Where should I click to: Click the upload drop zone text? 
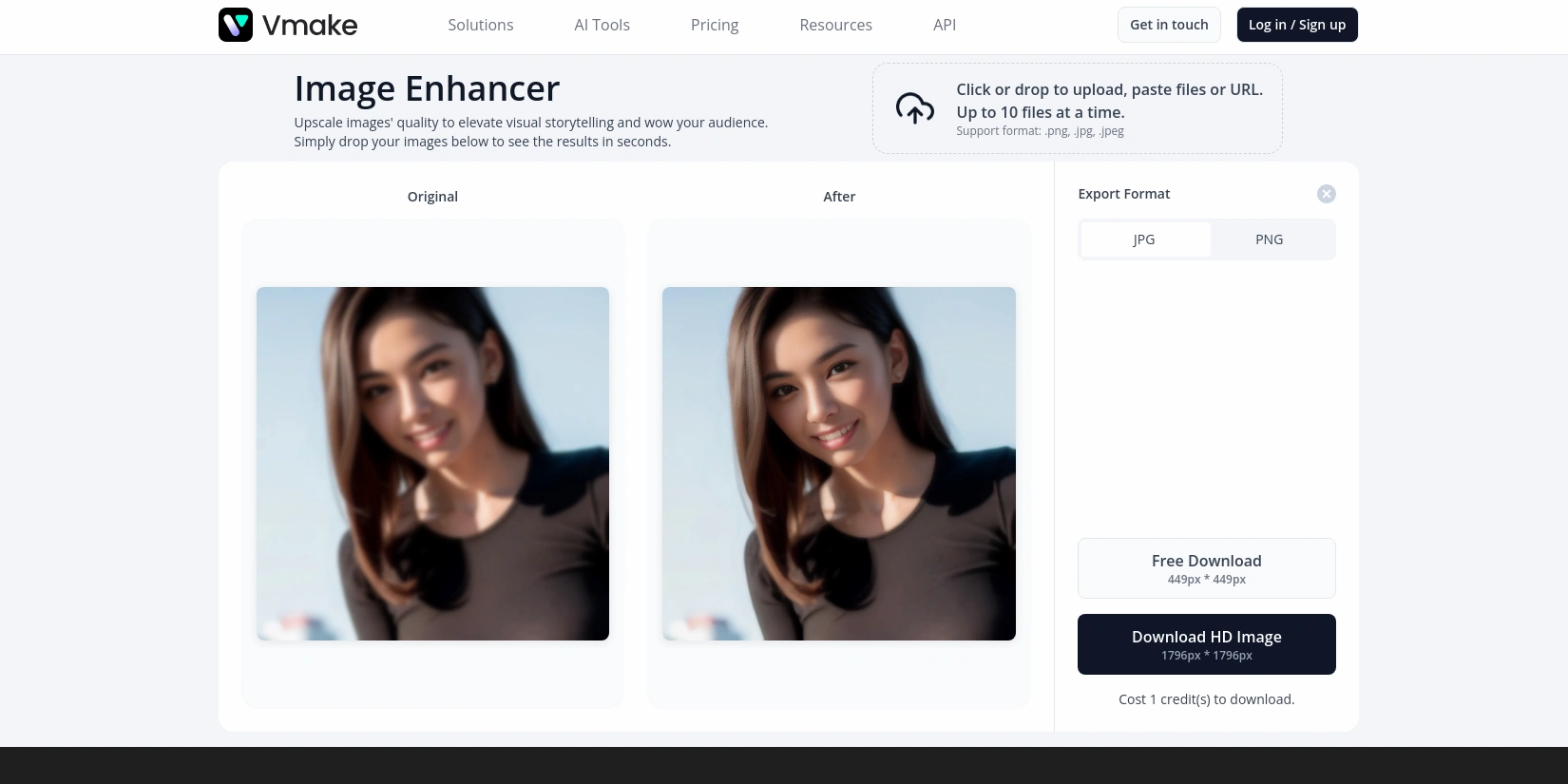point(1109,101)
